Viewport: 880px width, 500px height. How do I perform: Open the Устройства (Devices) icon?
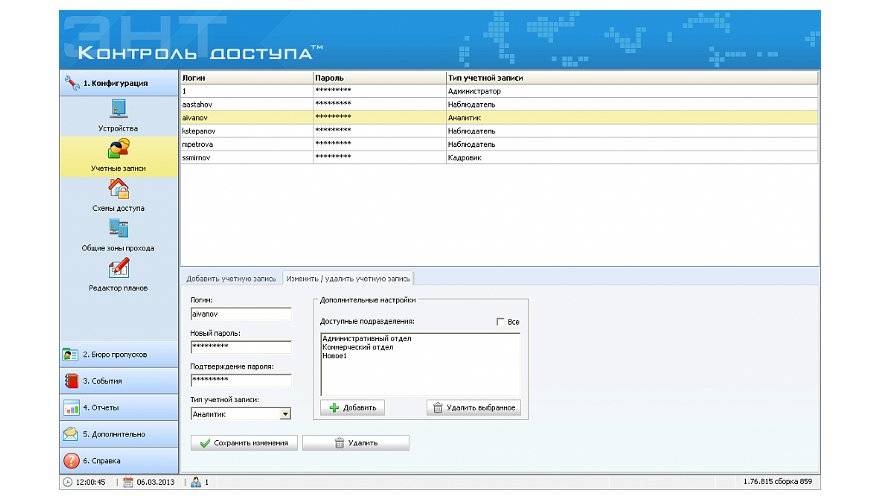tap(118, 110)
